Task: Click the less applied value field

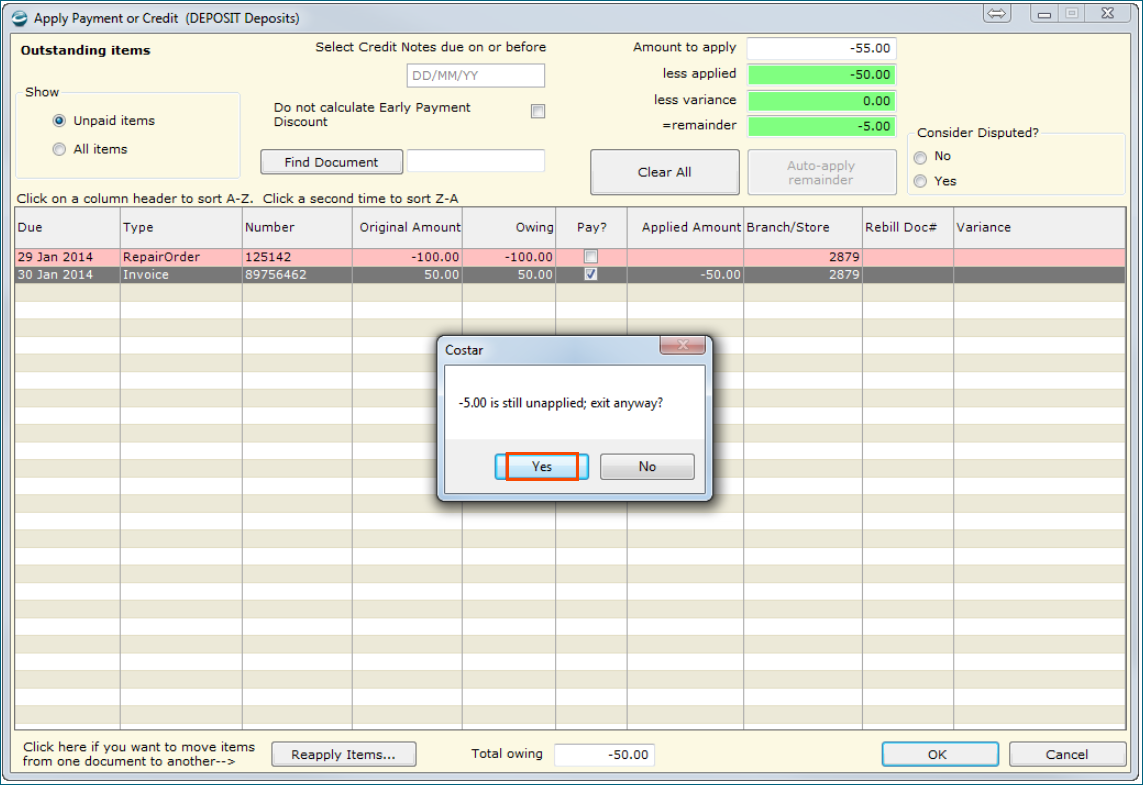Action: (x=822, y=74)
